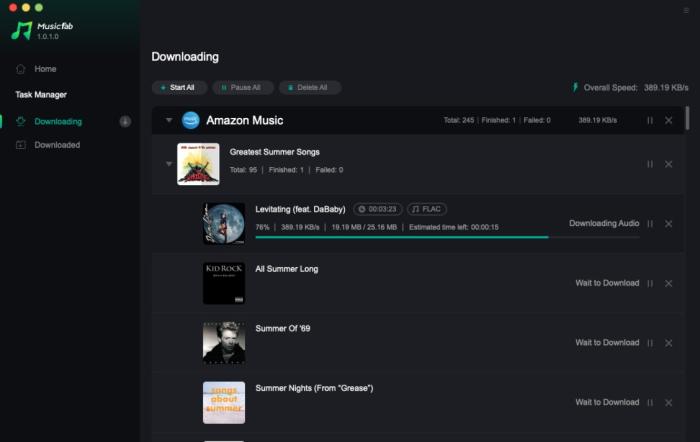This screenshot has width=700, height=442.
Task: Remove All Summer Long from the queue
Action: pyautogui.click(x=668, y=284)
